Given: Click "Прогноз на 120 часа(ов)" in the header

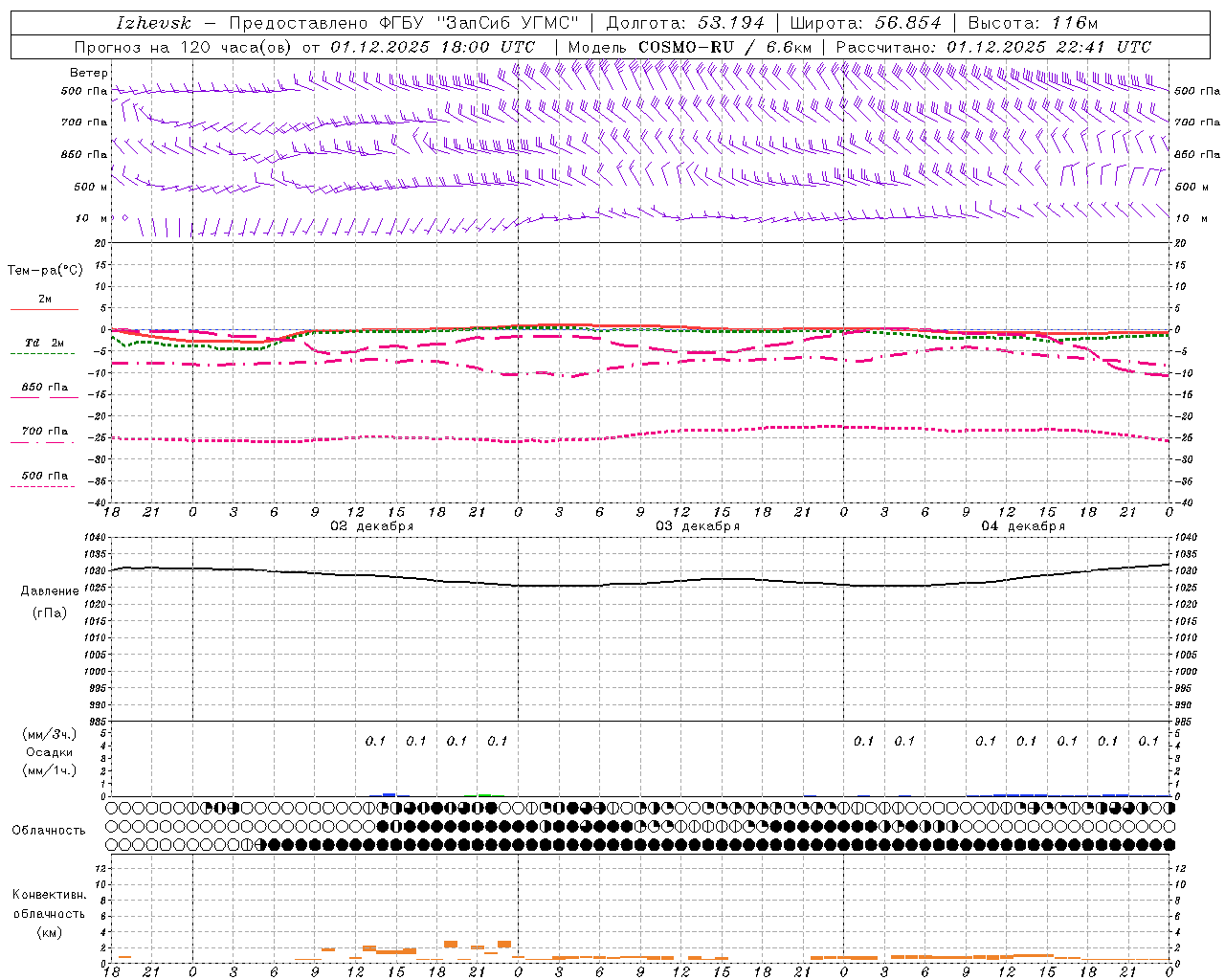Looking at the screenshot, I should pyautogui.click(x=184, y=47).
